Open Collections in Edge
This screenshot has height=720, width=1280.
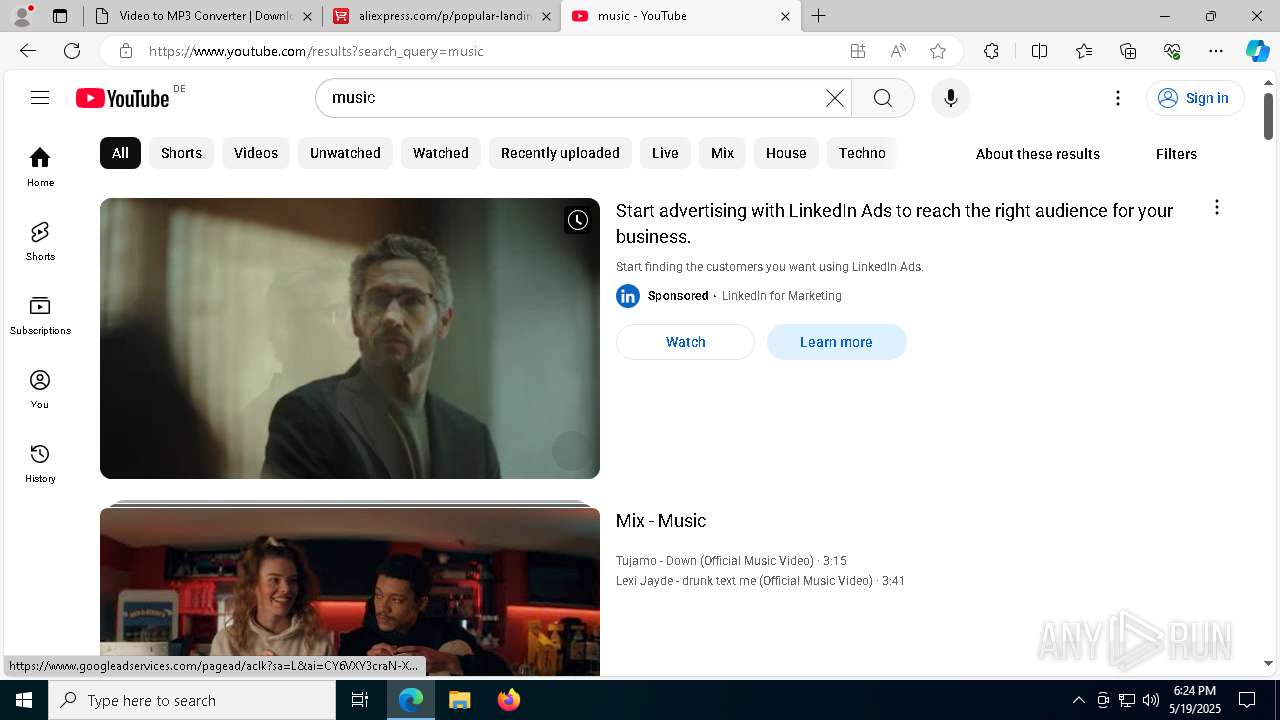pos(1128,51)
